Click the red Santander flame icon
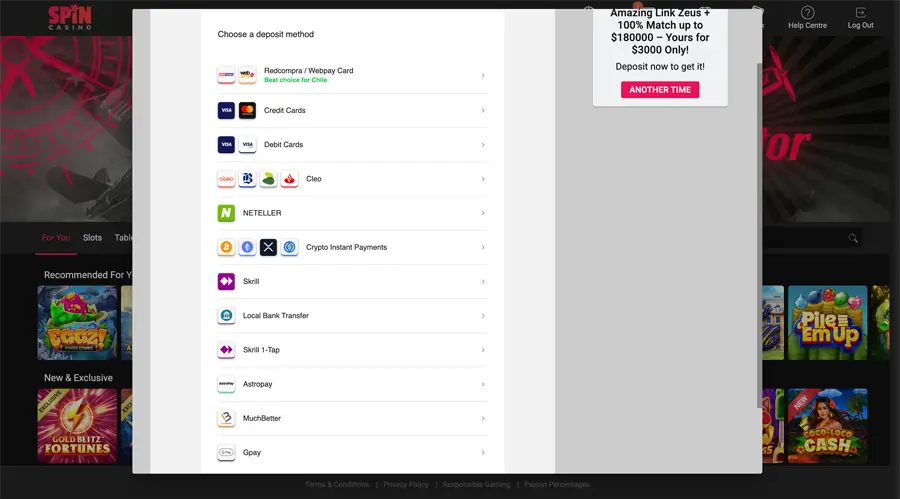Image resolution: width=900 pixels, height=499 pixels. tap(289, 179)
